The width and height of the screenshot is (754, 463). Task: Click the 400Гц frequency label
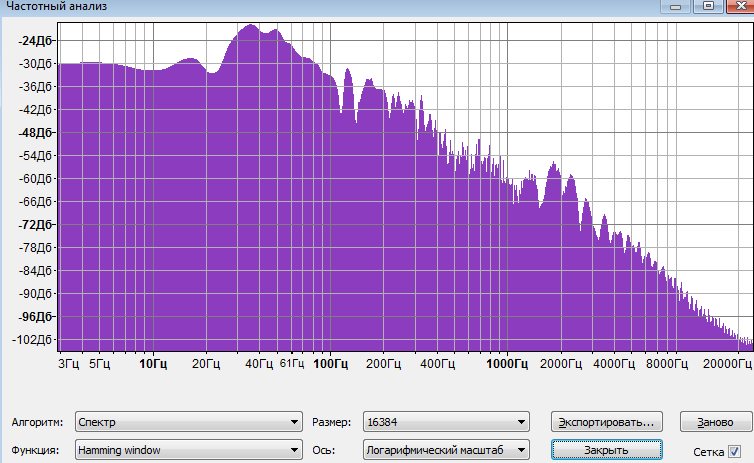point(437,363)
